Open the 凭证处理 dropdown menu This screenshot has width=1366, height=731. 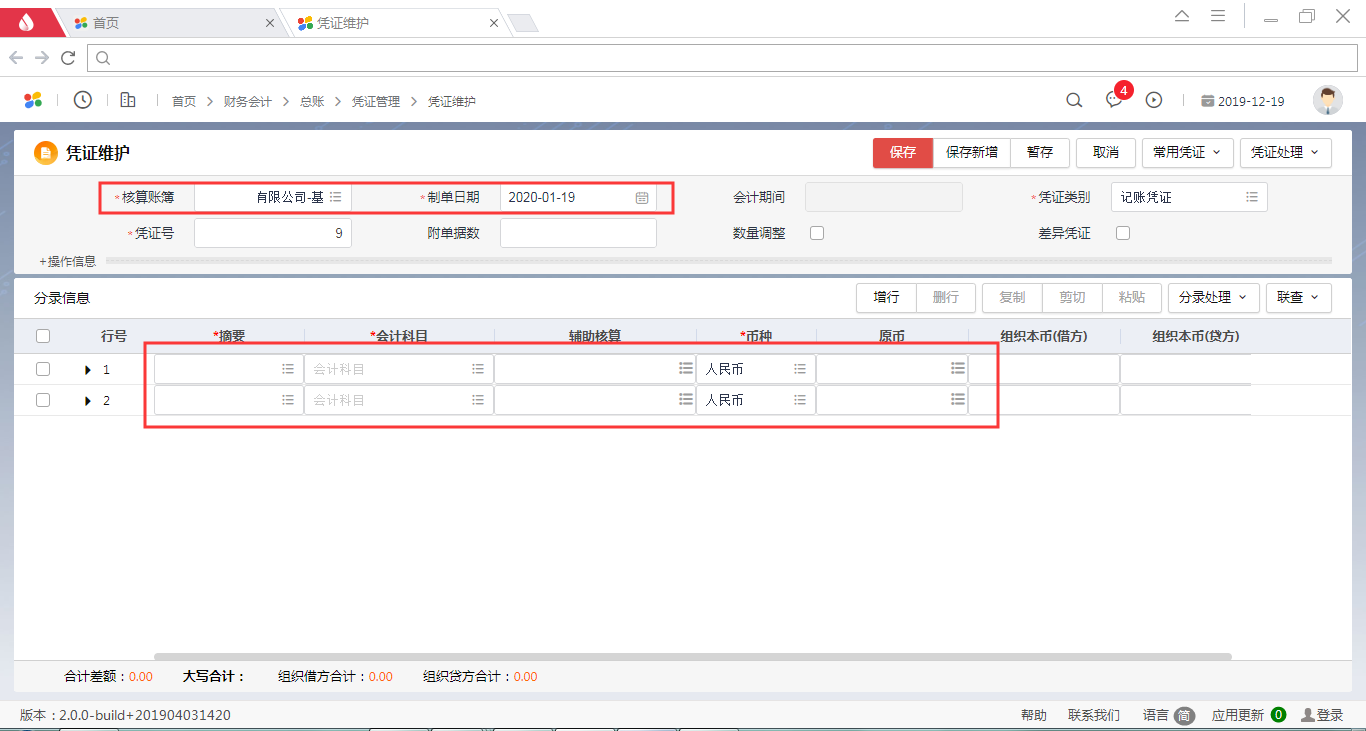tap(1285, 153)
